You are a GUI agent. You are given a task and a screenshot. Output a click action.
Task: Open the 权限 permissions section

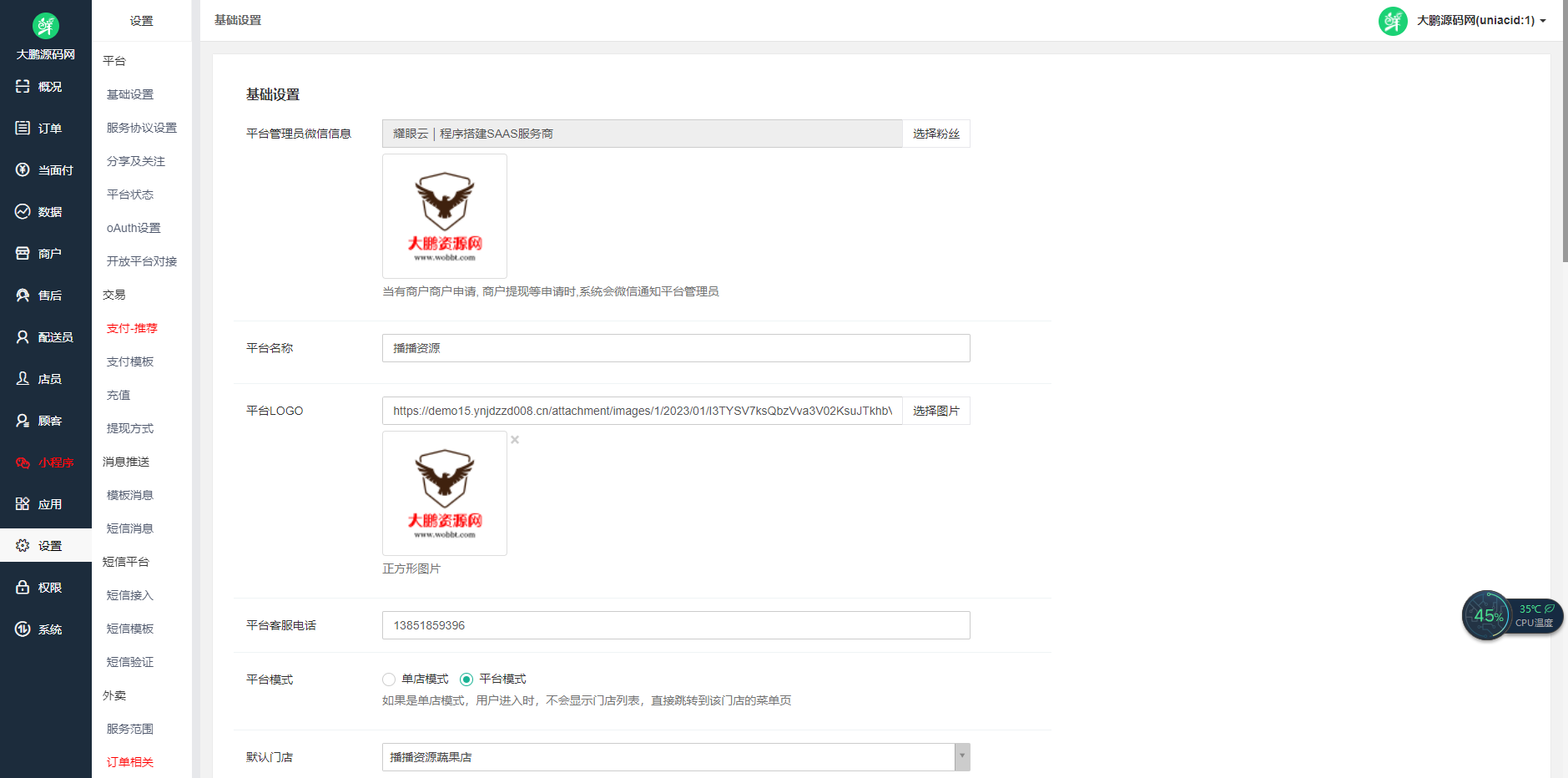[x=46, y=587]
